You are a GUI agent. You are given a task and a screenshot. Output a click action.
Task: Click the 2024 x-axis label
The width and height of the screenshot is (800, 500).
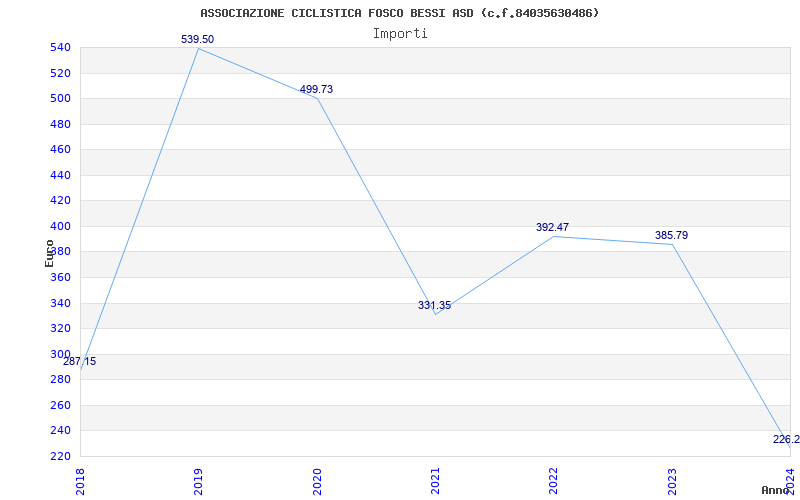[x=790, y=482]
